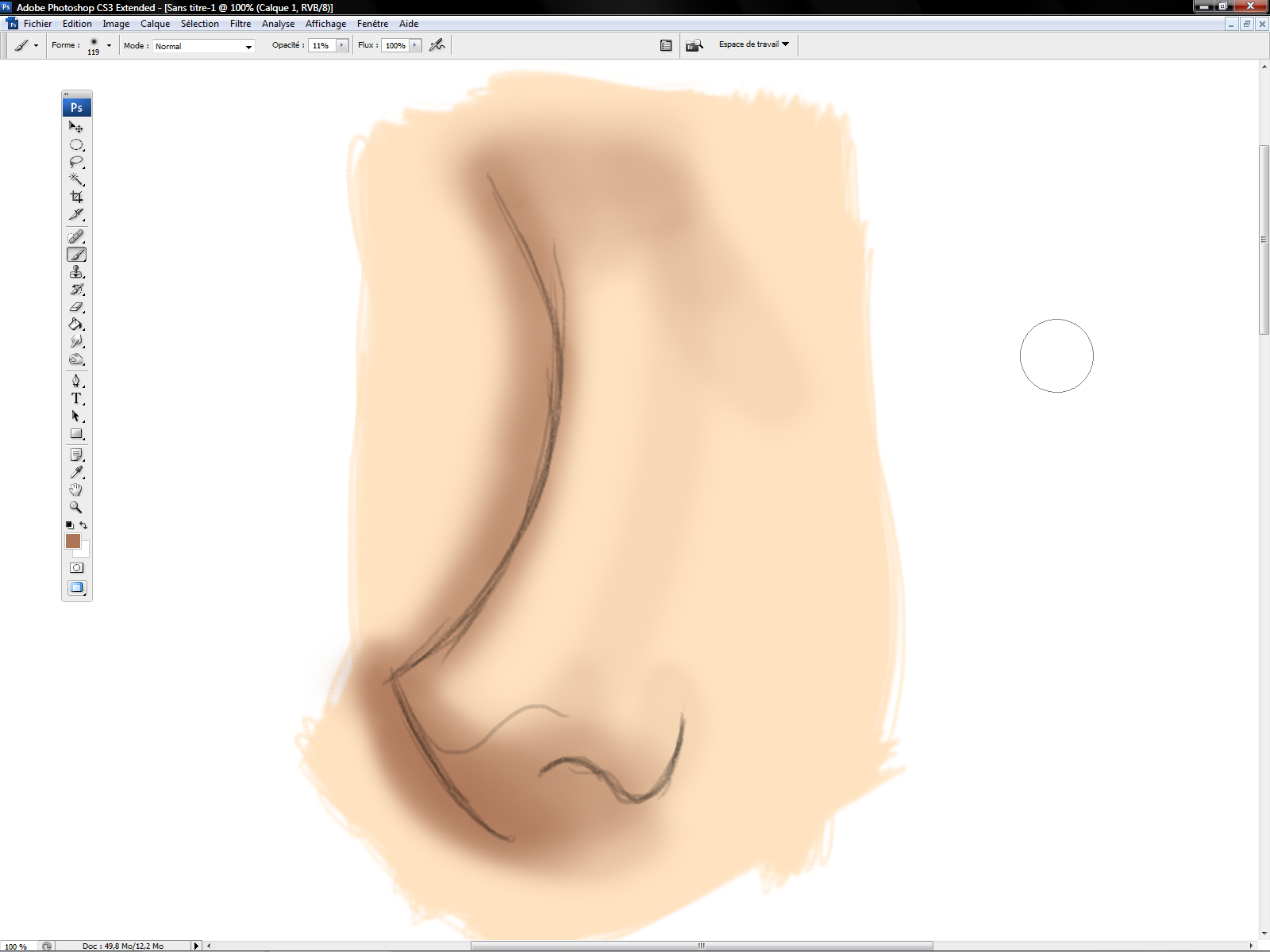Select the Type tool
1270x952 pixels.
pos(76,398)
